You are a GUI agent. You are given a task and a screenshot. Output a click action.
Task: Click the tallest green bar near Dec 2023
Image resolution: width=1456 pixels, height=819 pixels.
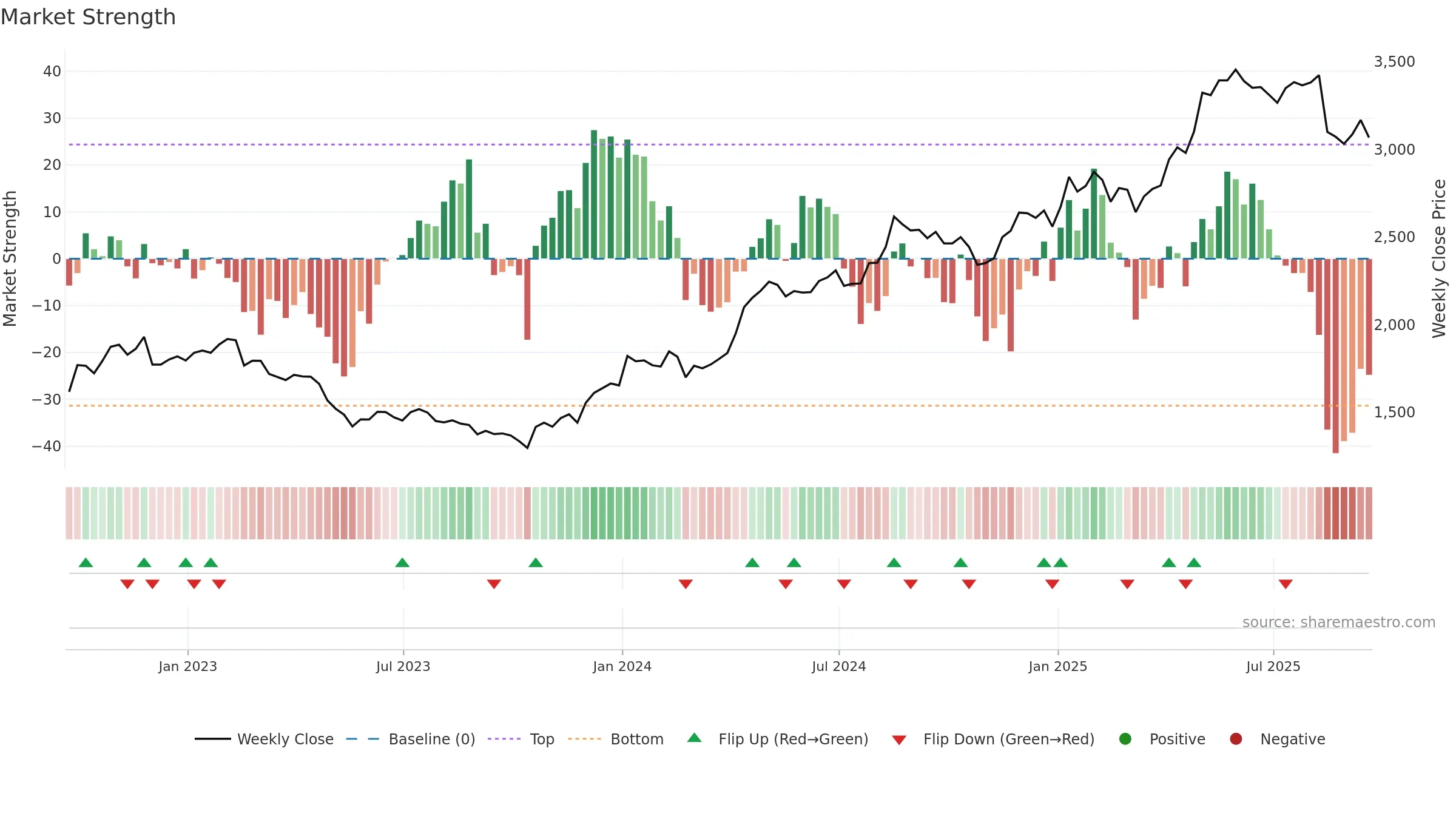point(594,195)
